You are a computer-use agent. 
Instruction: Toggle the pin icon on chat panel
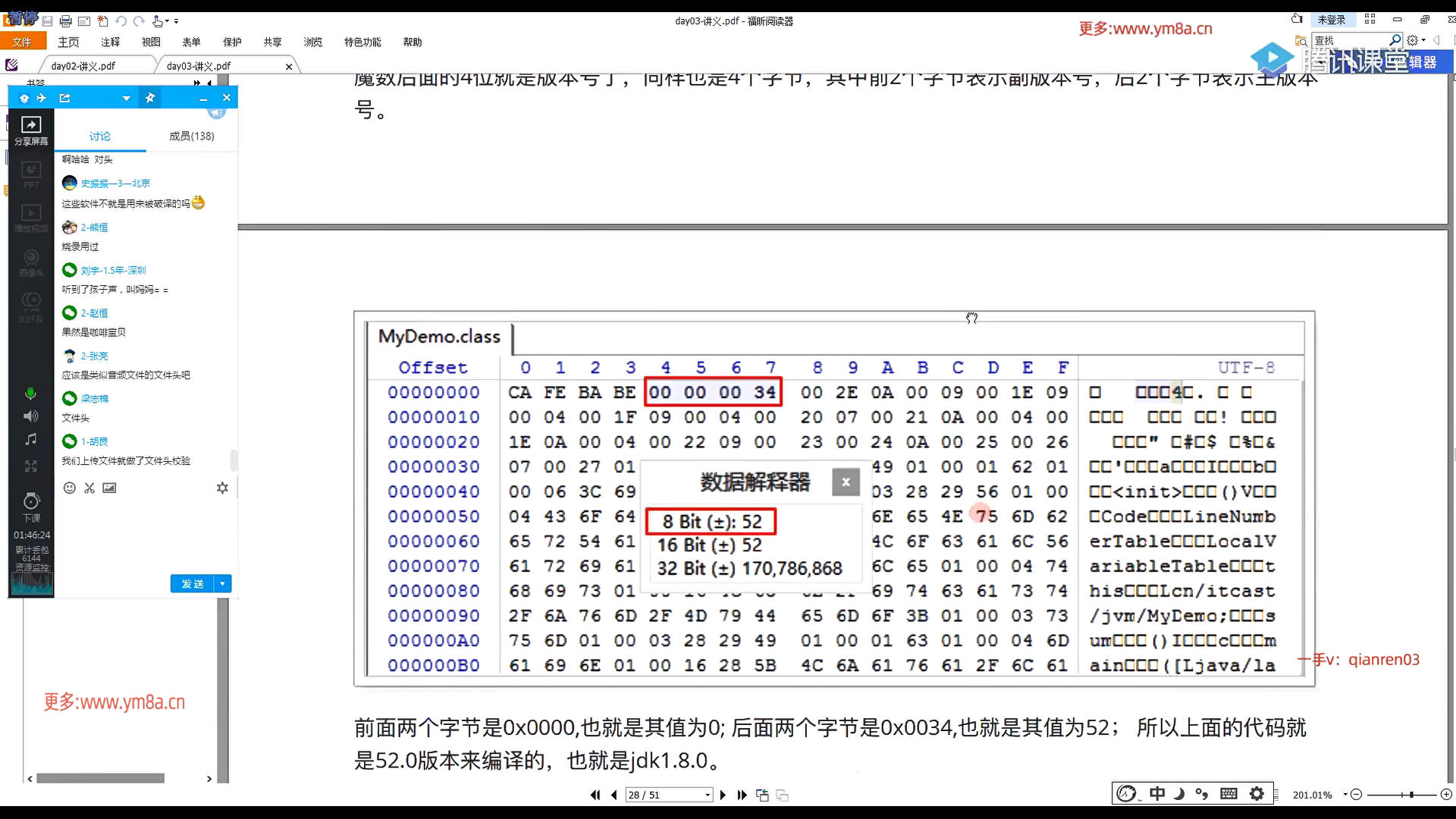coord(150,98)
